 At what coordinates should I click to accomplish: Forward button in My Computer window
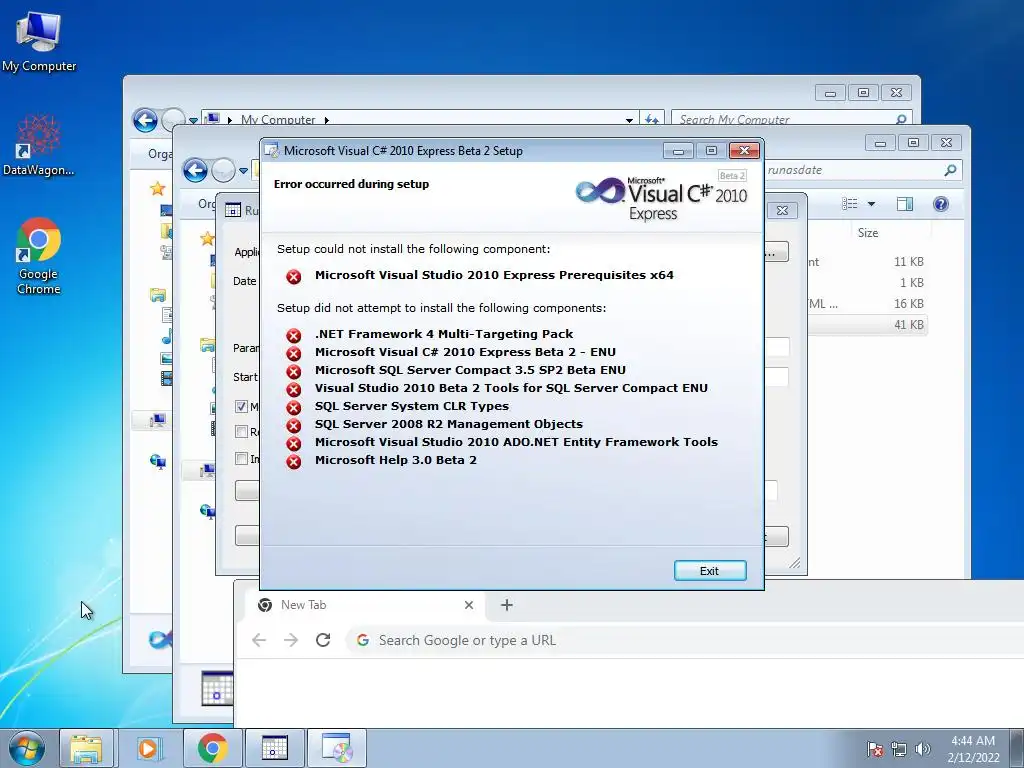point(173,120)
